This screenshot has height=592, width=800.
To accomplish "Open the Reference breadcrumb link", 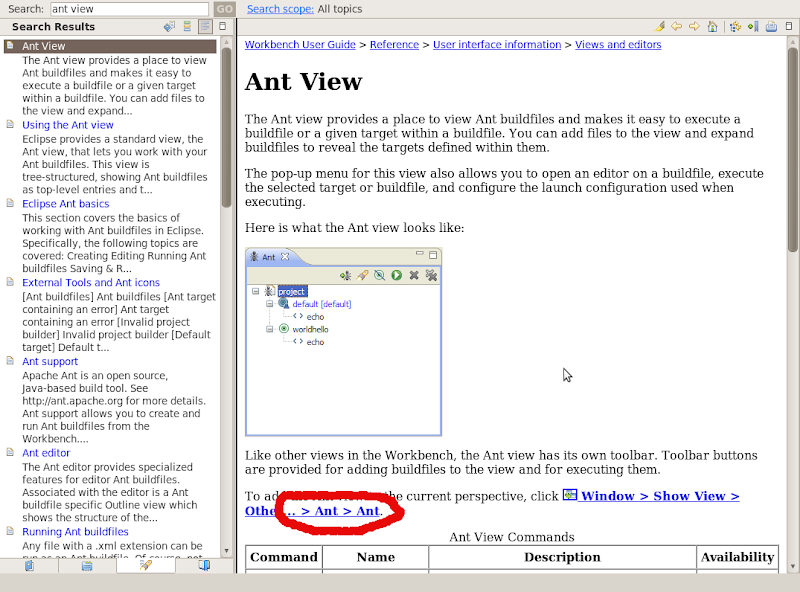I will point(394,44).
